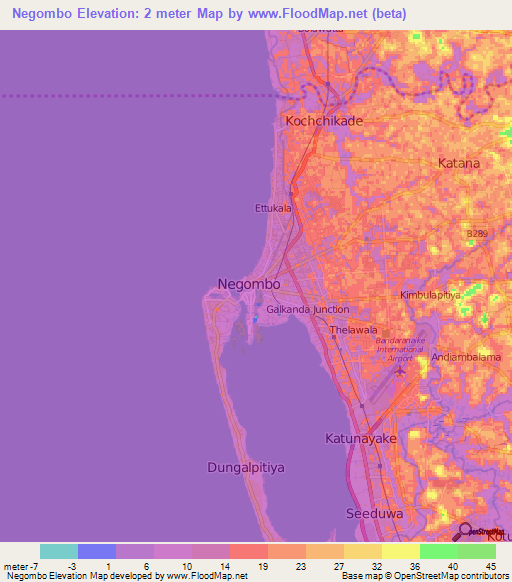This screenshot has width=512, height=582.
Task: Click the Katana town label
Action: [x=459, y=163]
